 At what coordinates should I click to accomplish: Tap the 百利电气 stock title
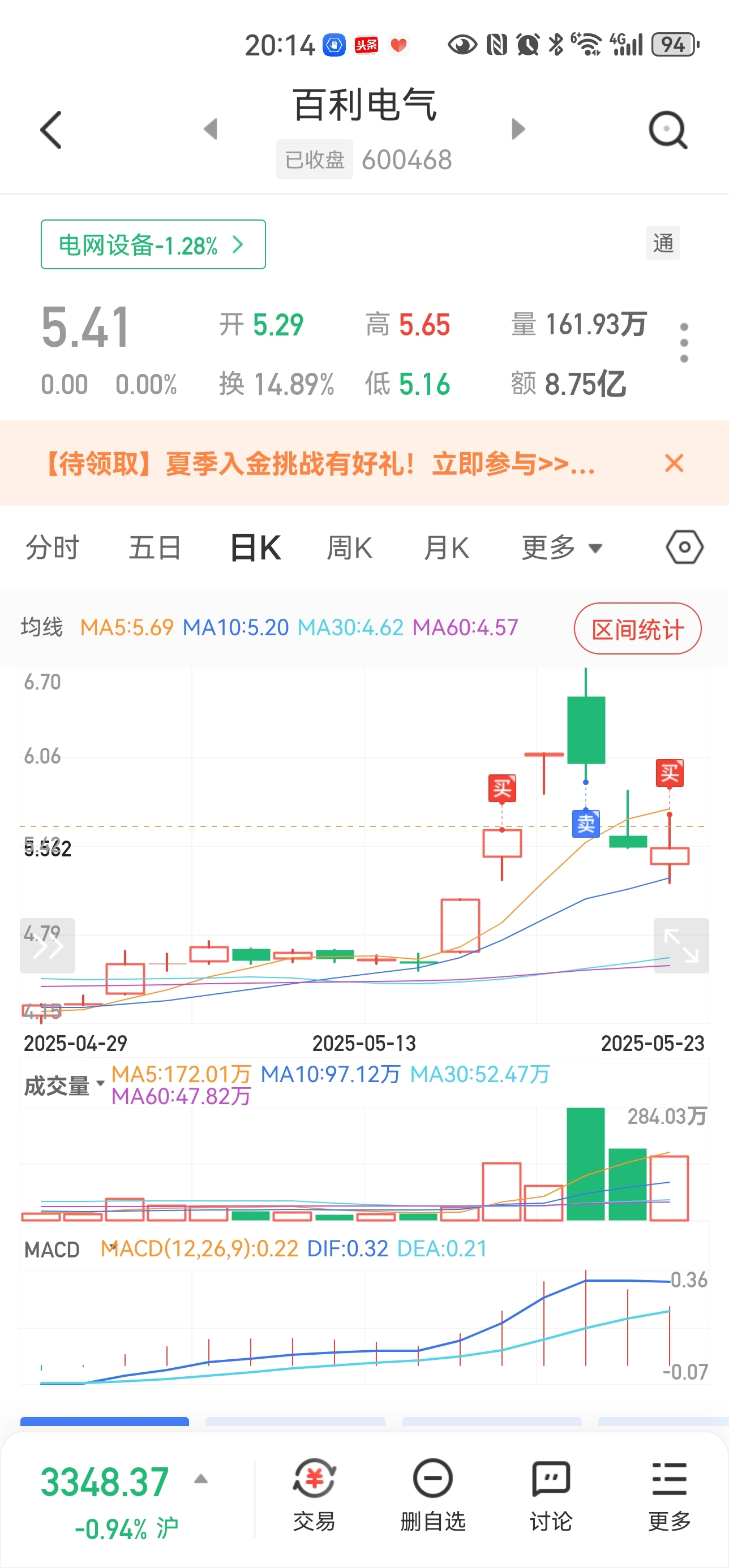[365, 105]
